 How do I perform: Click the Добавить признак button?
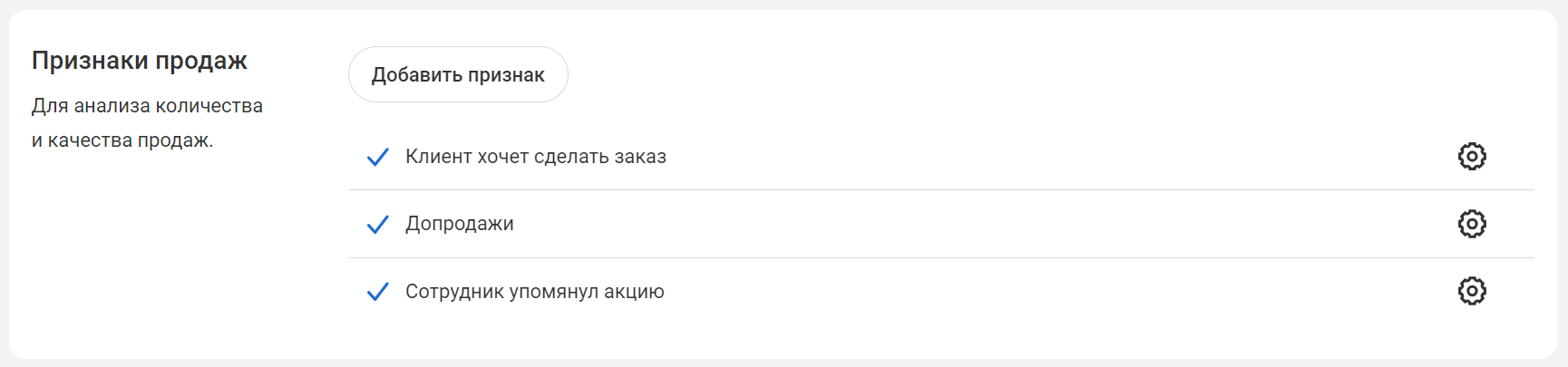click(x=458, y=74)
